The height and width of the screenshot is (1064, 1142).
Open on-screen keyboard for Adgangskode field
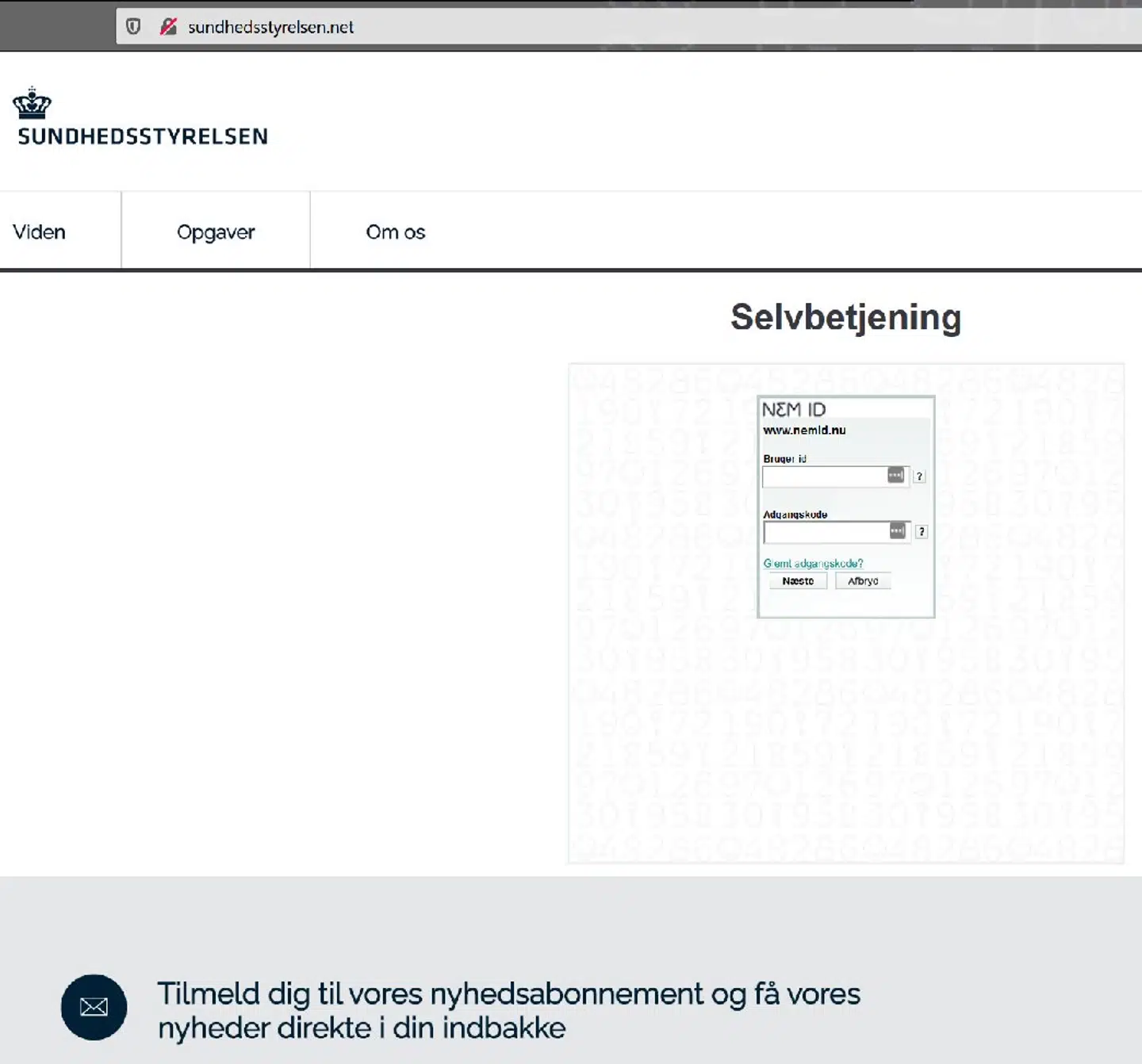tap(897, 530)
